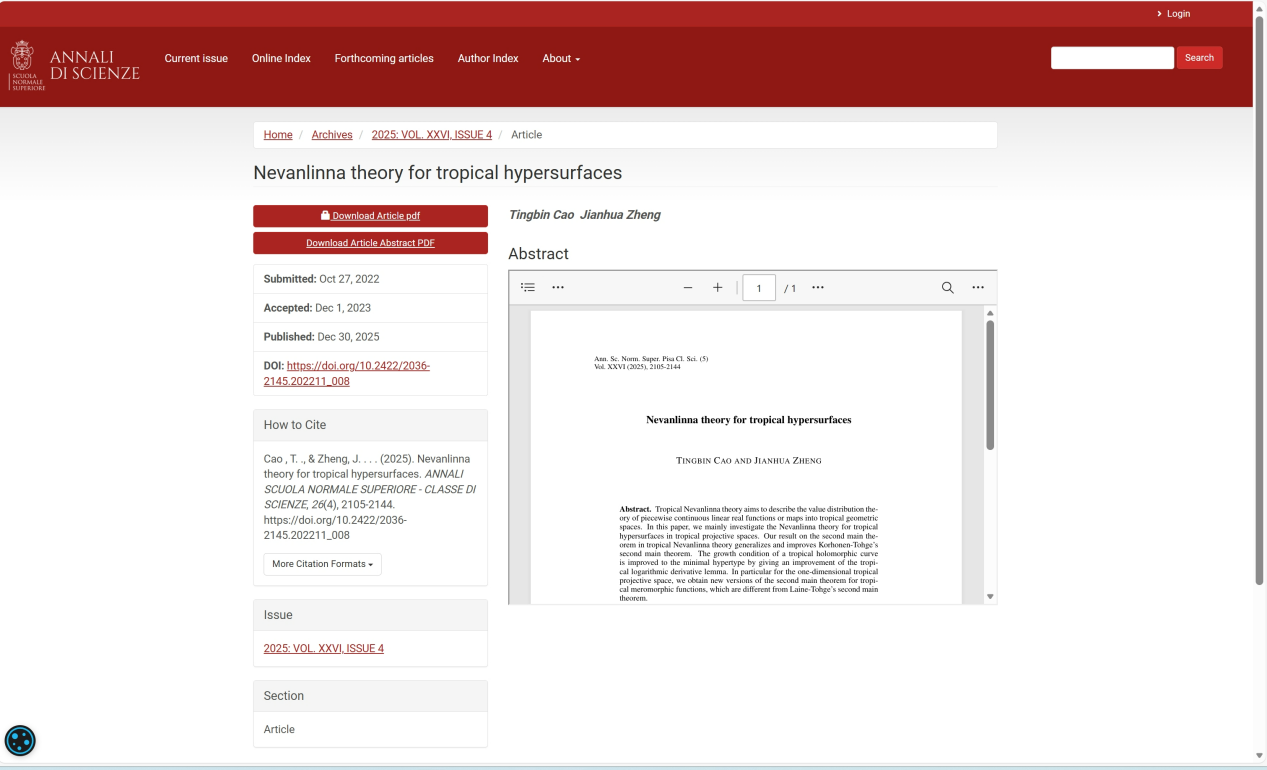
Task: Click the PDF zoom in plus icon
Action: (x=717, y=288)
